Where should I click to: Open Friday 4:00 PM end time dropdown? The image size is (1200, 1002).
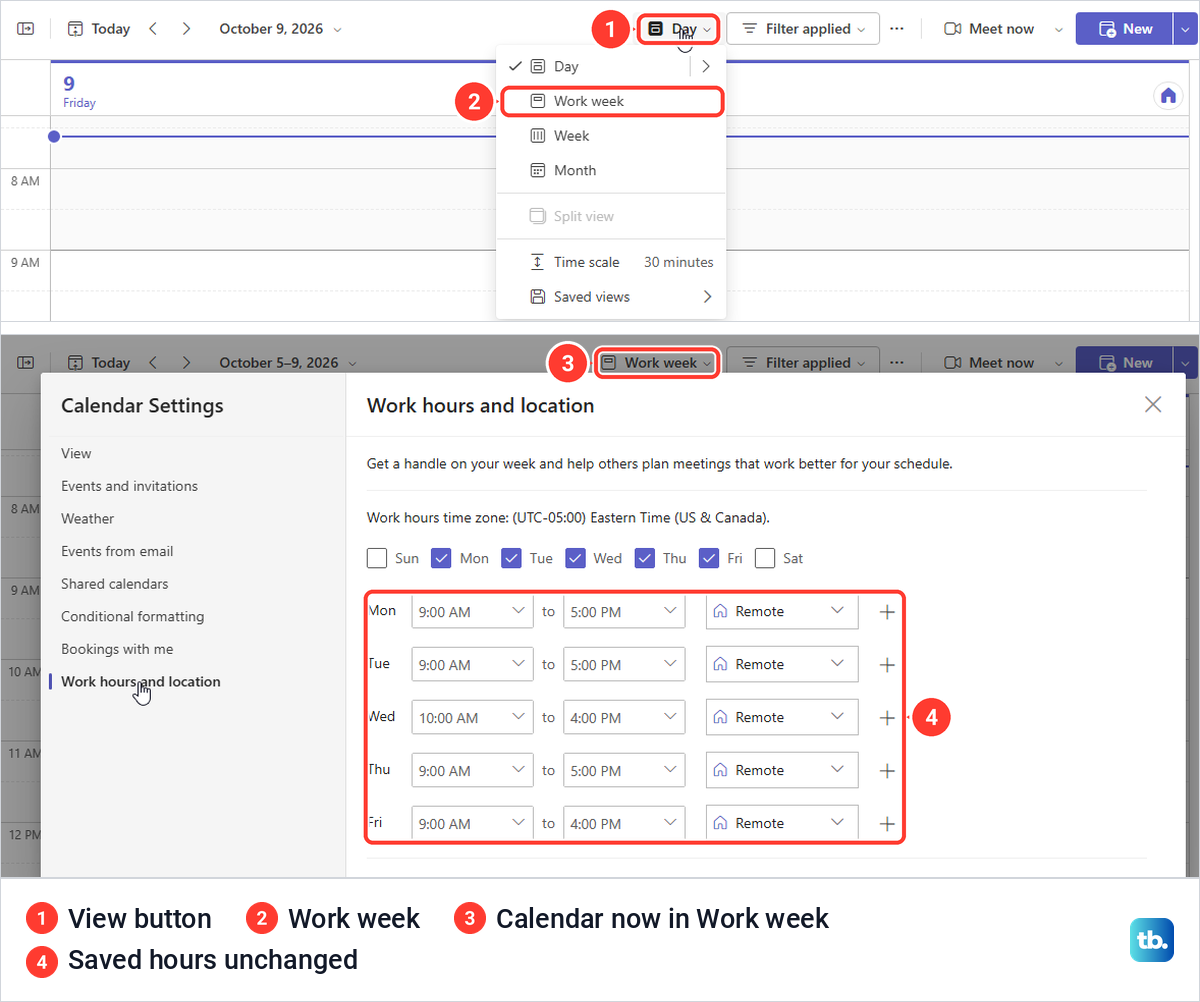(x=624, y=823)
